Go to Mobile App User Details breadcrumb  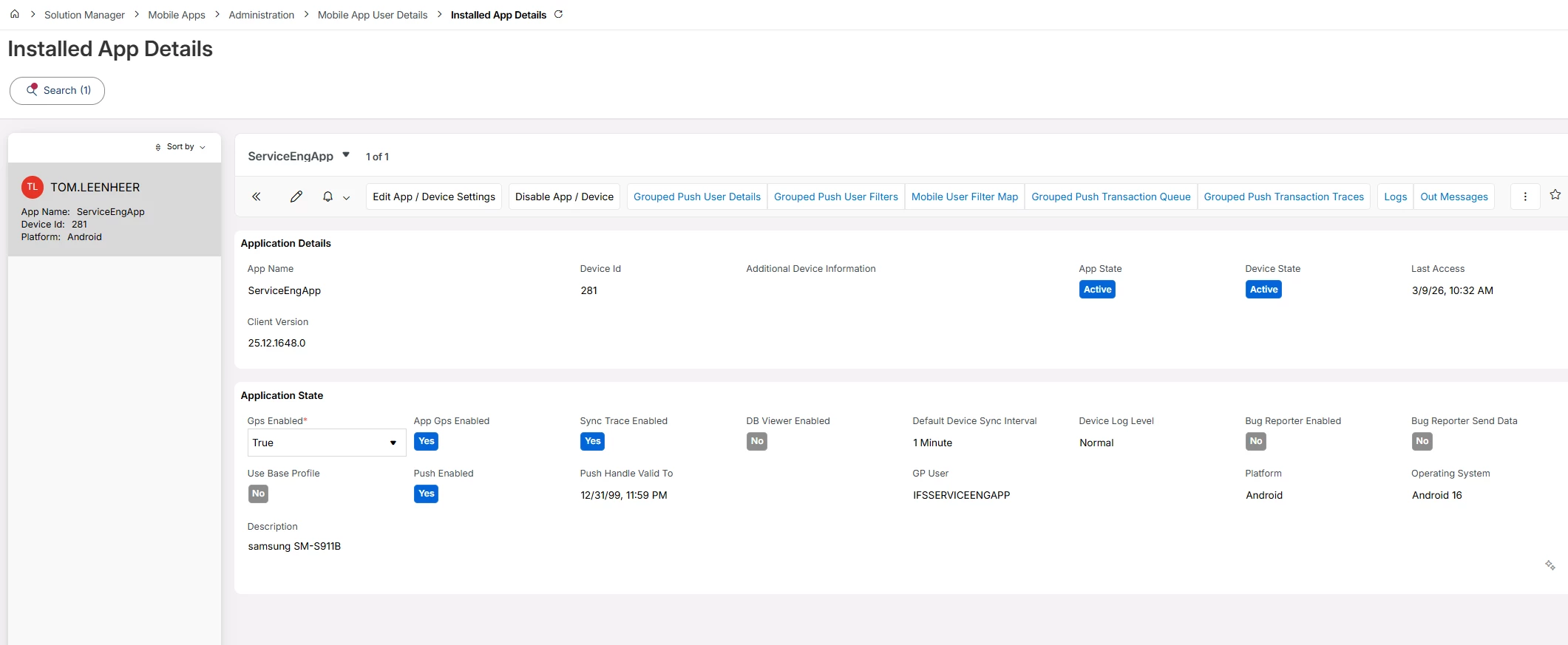coord(373,15)
